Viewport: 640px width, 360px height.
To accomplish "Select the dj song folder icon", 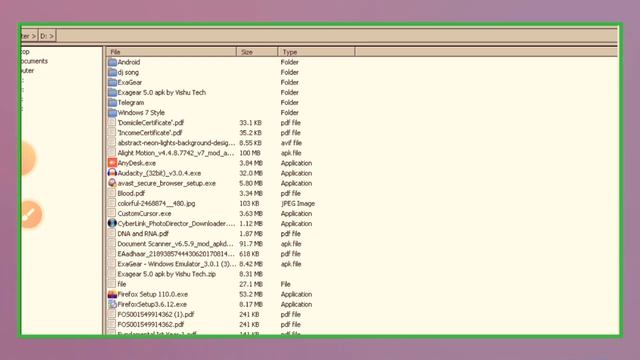I will tap(112, 72).
